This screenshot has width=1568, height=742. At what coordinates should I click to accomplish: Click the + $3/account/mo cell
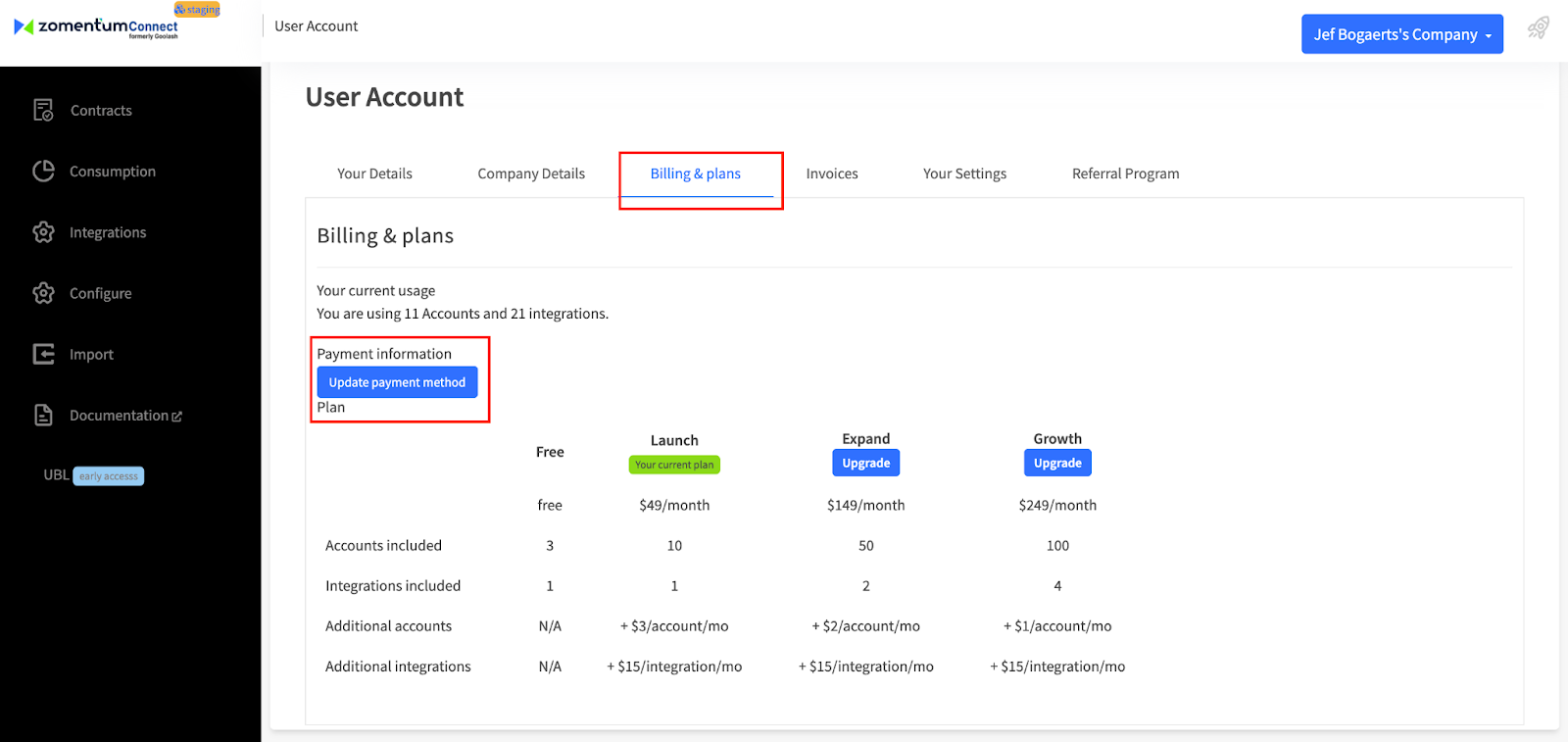(x=674, y=625)
